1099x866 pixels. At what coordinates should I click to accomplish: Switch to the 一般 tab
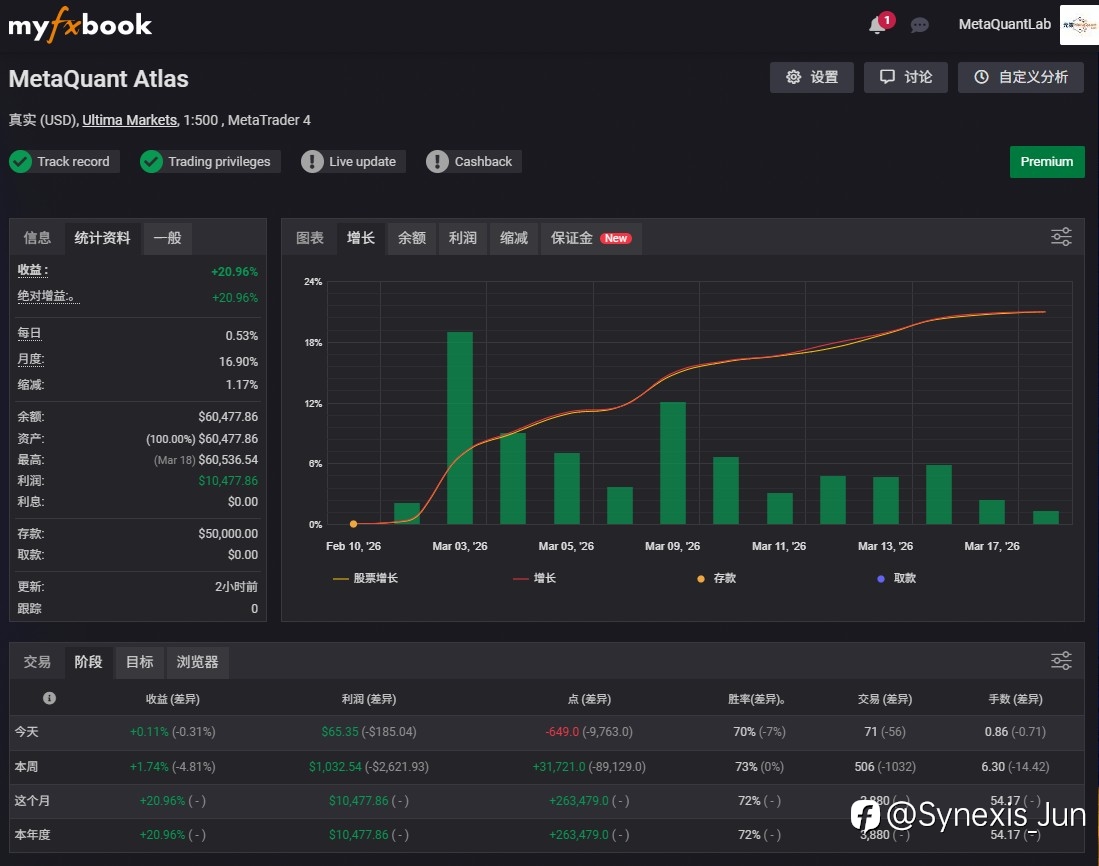[x=168, y=238]
